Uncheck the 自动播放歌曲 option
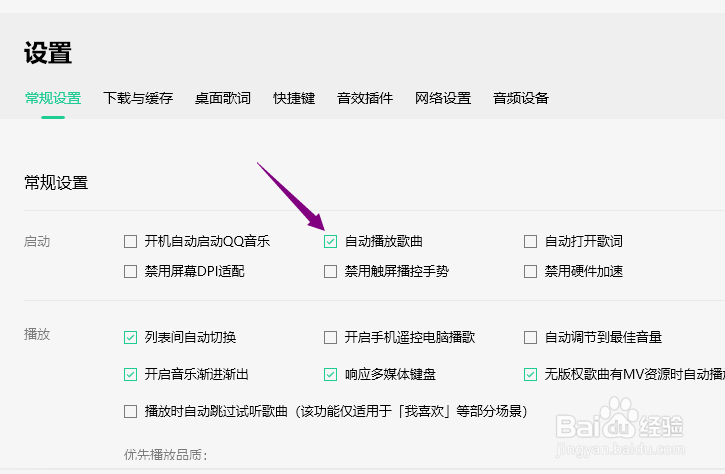This screenshot has width=725, height=474. tap(330, 241)
